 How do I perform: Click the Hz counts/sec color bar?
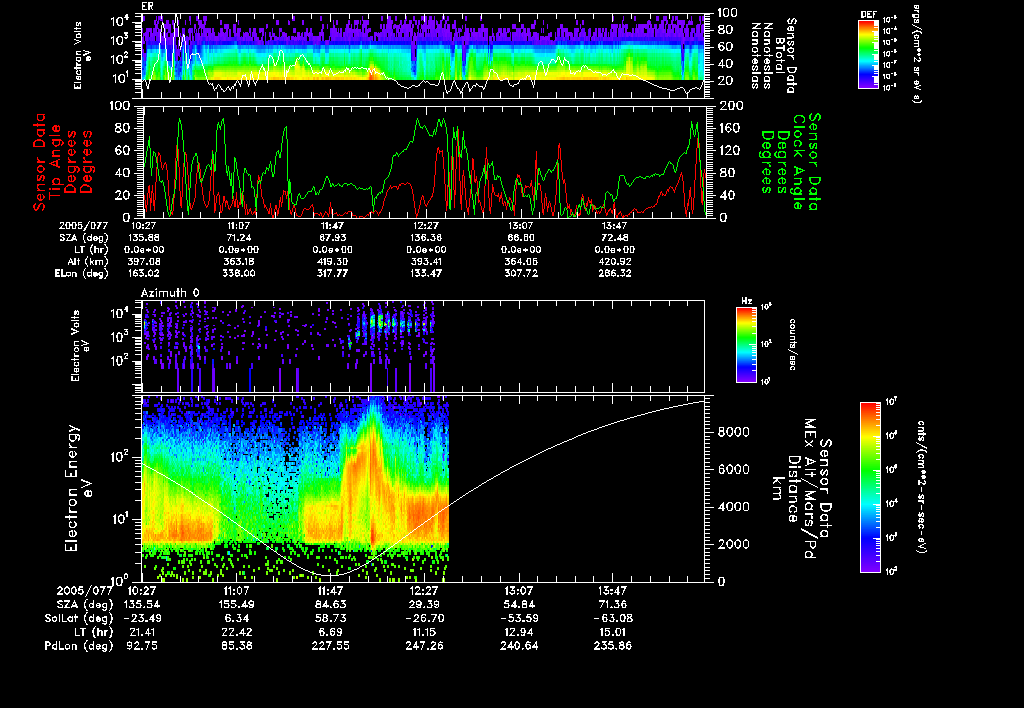pos(746,345)
